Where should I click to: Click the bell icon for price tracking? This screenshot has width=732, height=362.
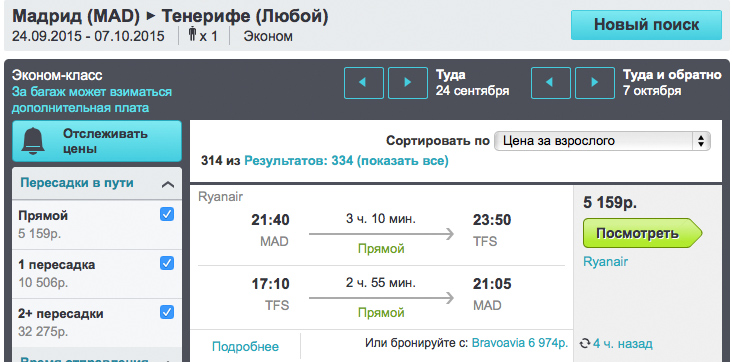[34, 141]
